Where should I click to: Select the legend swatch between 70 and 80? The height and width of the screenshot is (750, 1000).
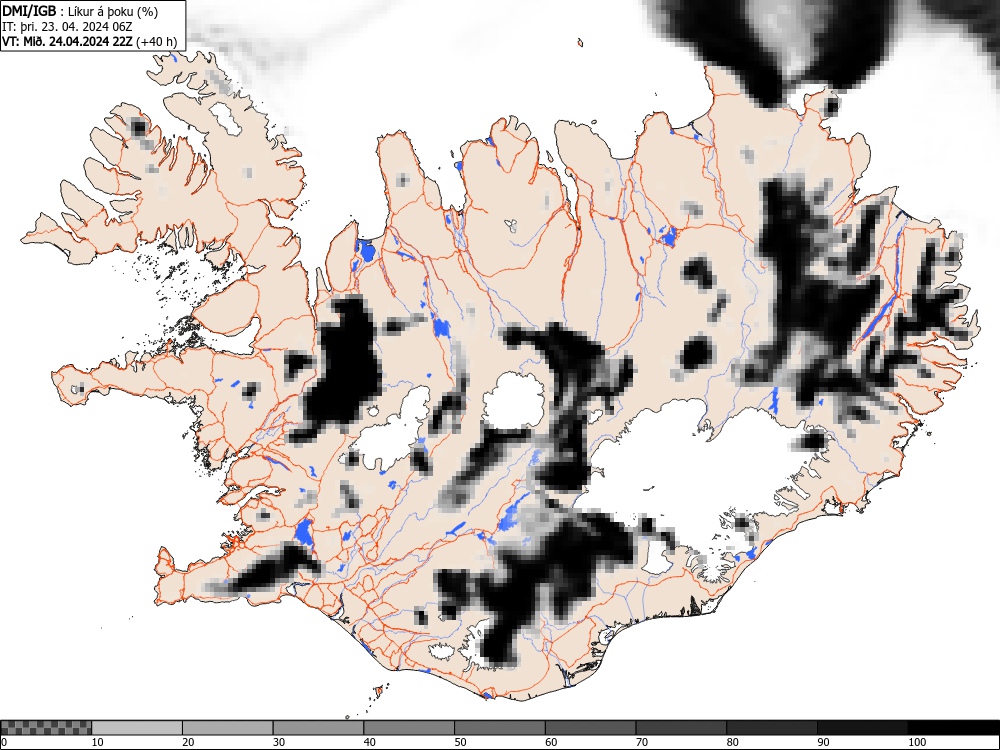pos(680,728)
